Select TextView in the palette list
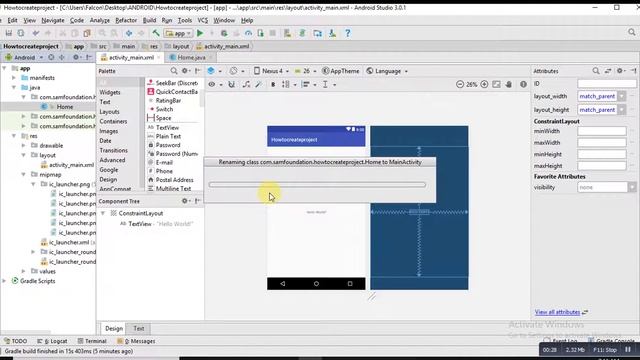 click(x=167, y=128)
